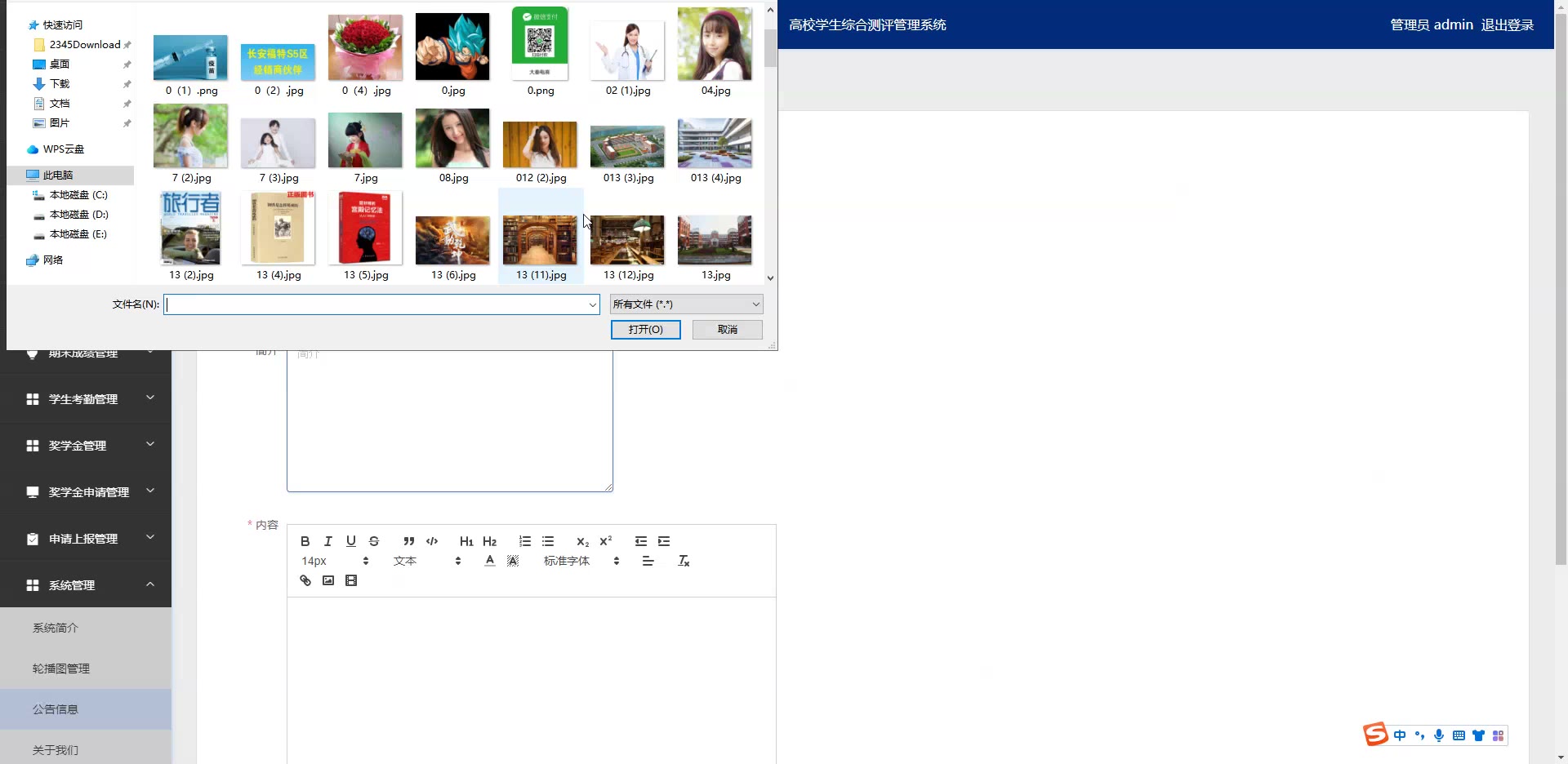Select 网络 in navigation pane
The width and height of the screenshot is (1568, 764).
click(x=53, y=260)
